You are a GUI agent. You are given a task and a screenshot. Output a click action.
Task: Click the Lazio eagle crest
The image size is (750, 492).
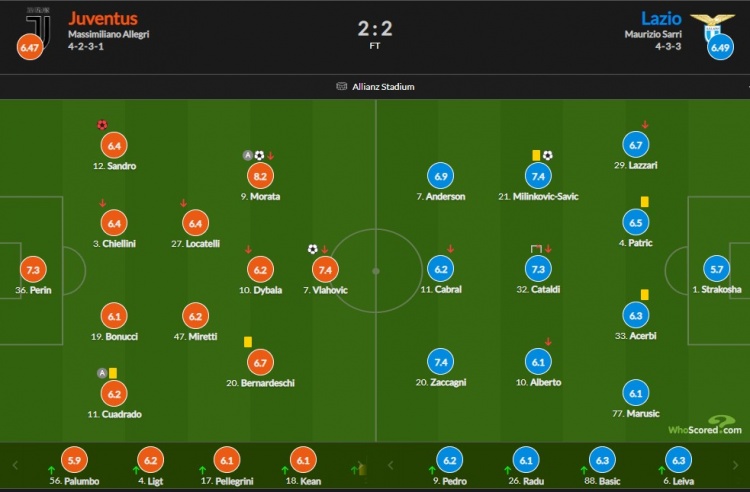coord(712,26)
